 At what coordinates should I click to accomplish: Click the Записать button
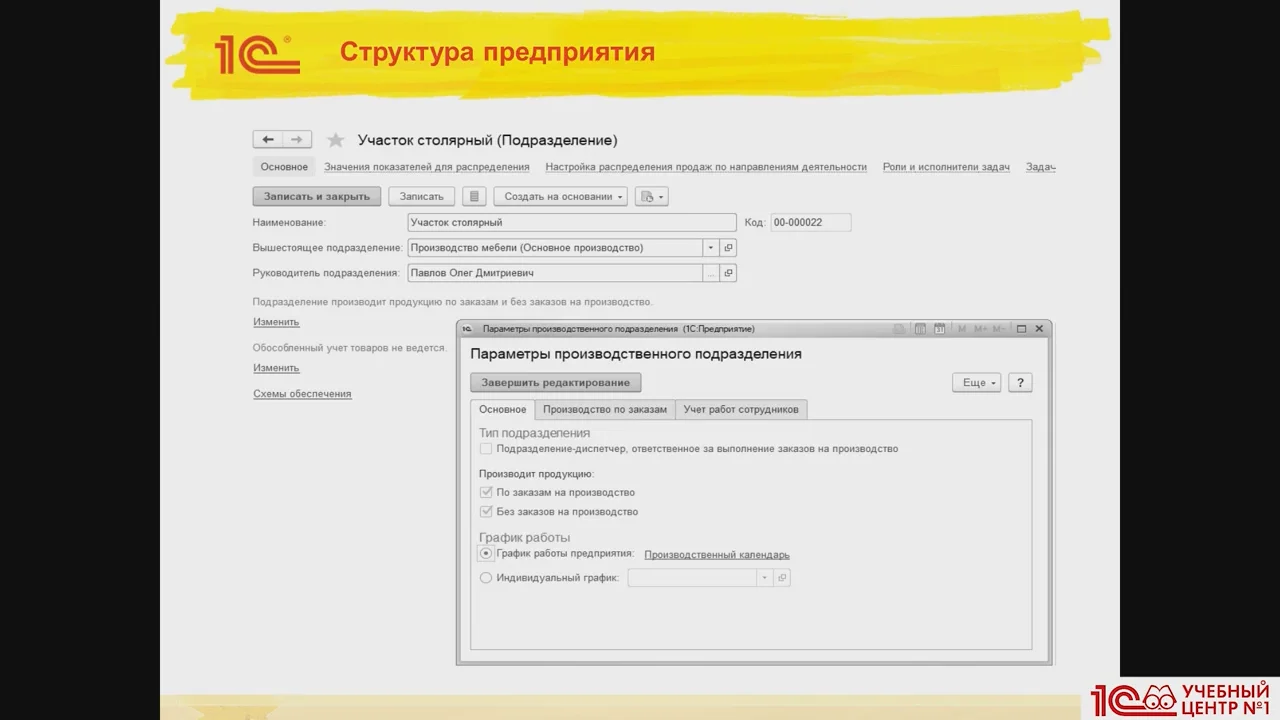point(421,196)
